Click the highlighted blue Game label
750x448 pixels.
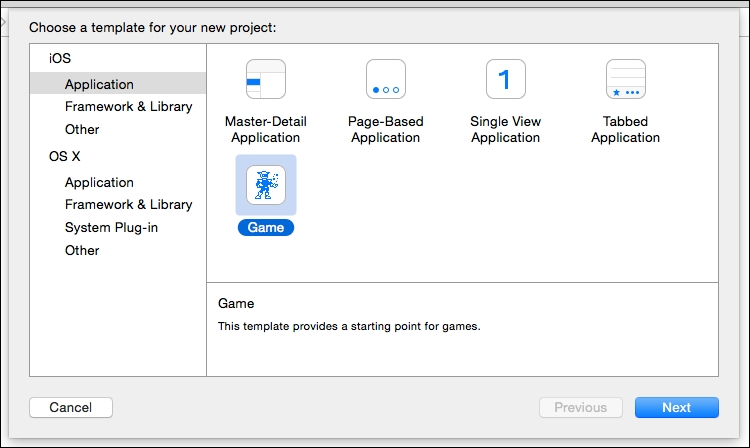[266, 227]
